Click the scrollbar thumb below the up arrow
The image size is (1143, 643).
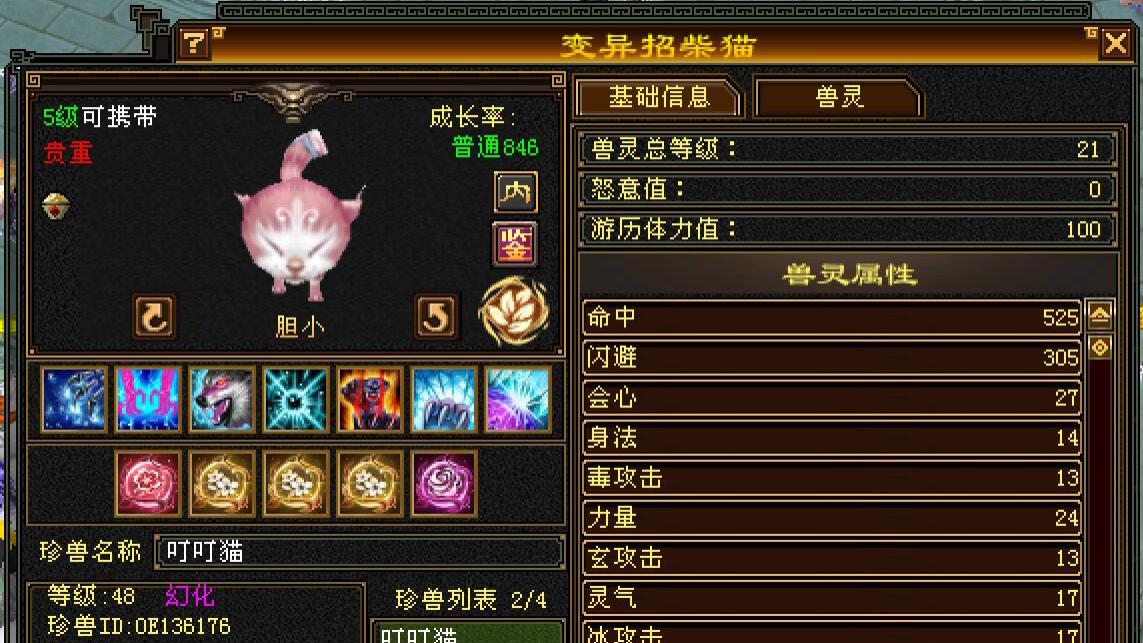[1100, 348]
